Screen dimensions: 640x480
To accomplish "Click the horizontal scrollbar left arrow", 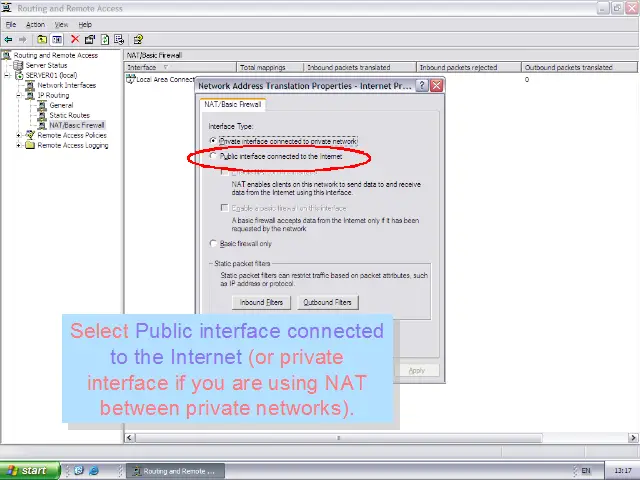I will coord(129,438).
